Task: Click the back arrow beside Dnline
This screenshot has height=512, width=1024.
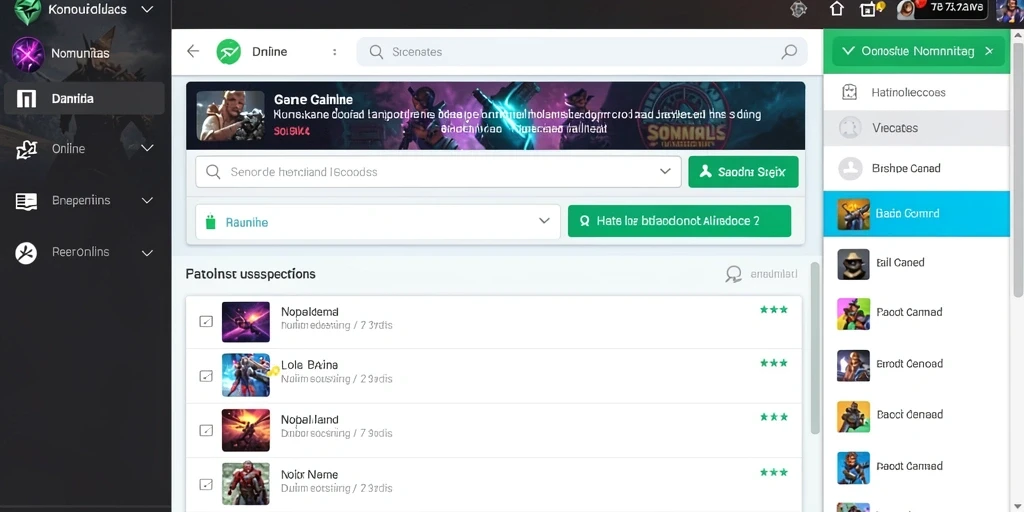Action: (x=193, y=51)
